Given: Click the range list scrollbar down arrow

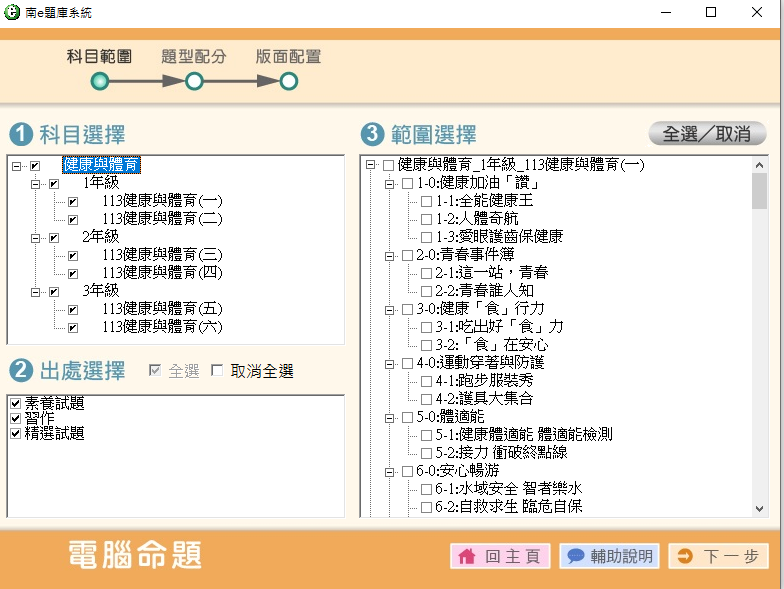Looking at the screenshot, I should coord(759,510).
